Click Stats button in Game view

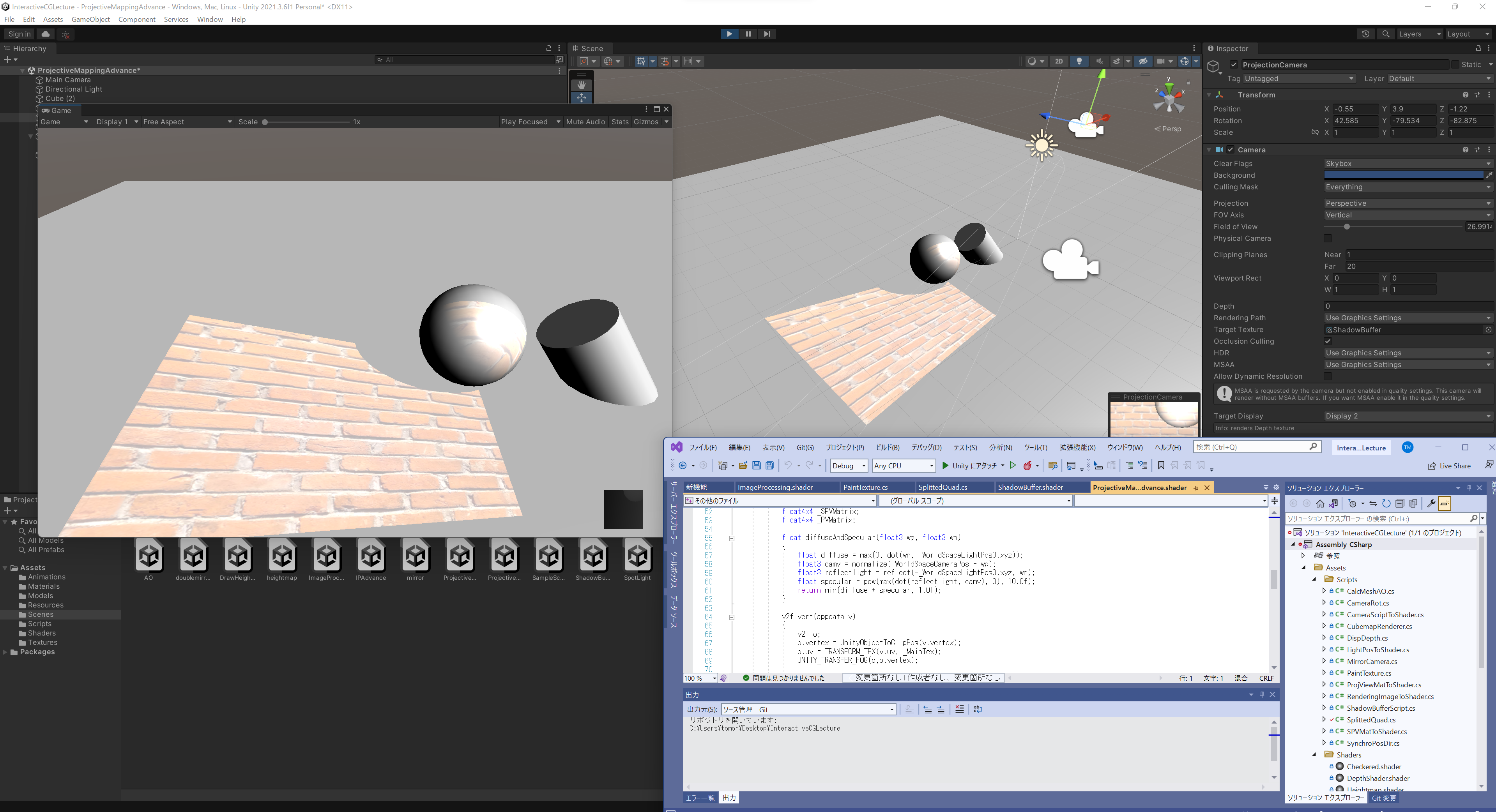[x=620, y=122]
